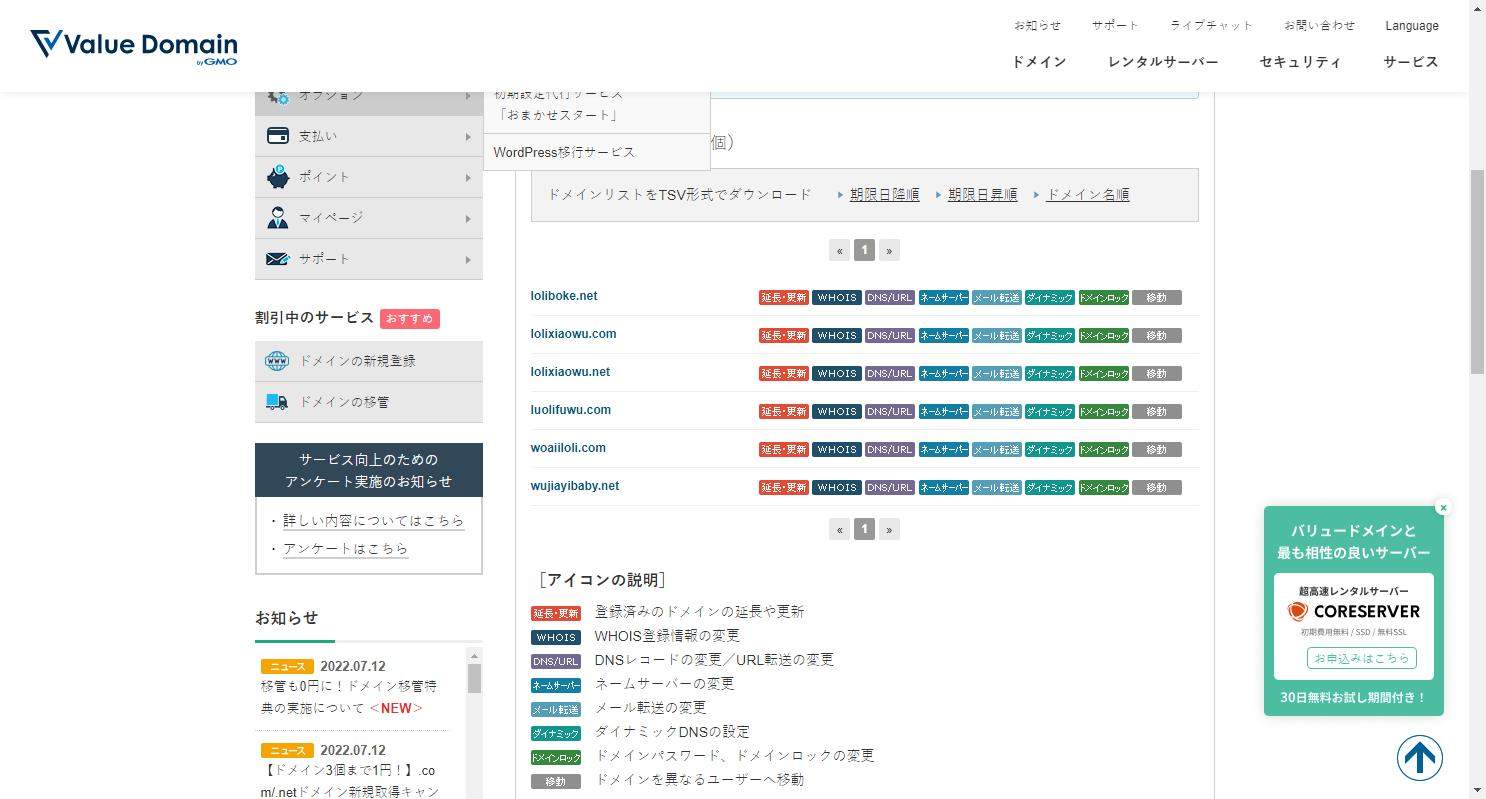
Task: Open news 移管も0円に！ドメイン移管特典
Action: [x=348, y=697]
